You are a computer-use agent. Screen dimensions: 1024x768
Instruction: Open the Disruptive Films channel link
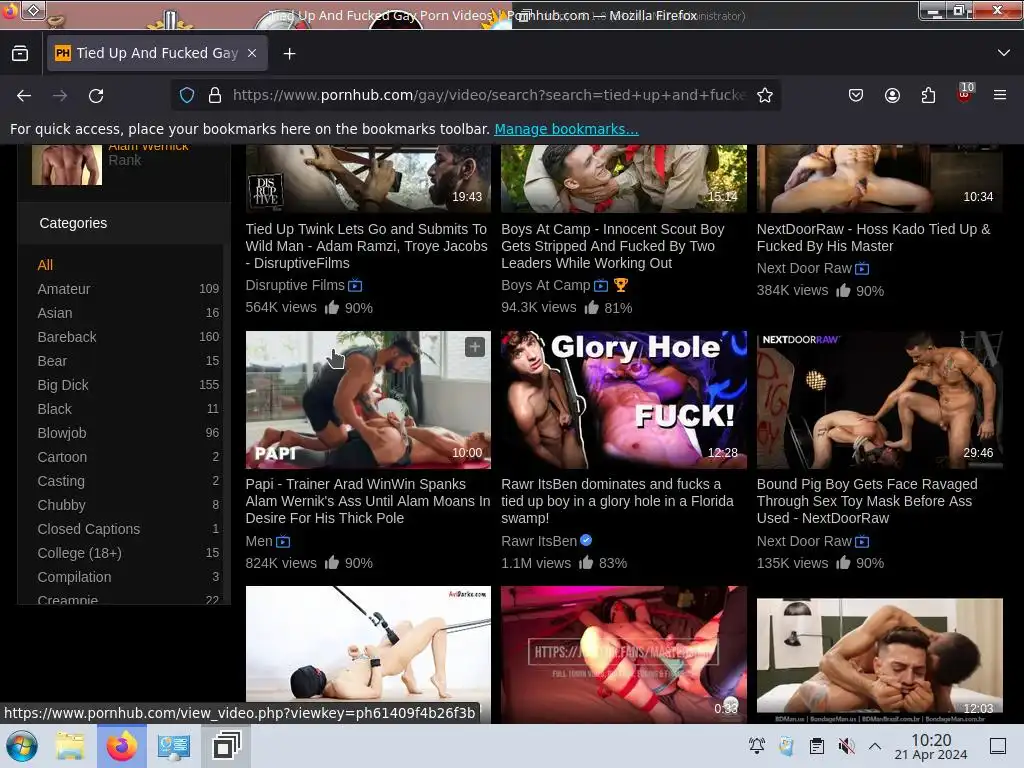[295, 285]
